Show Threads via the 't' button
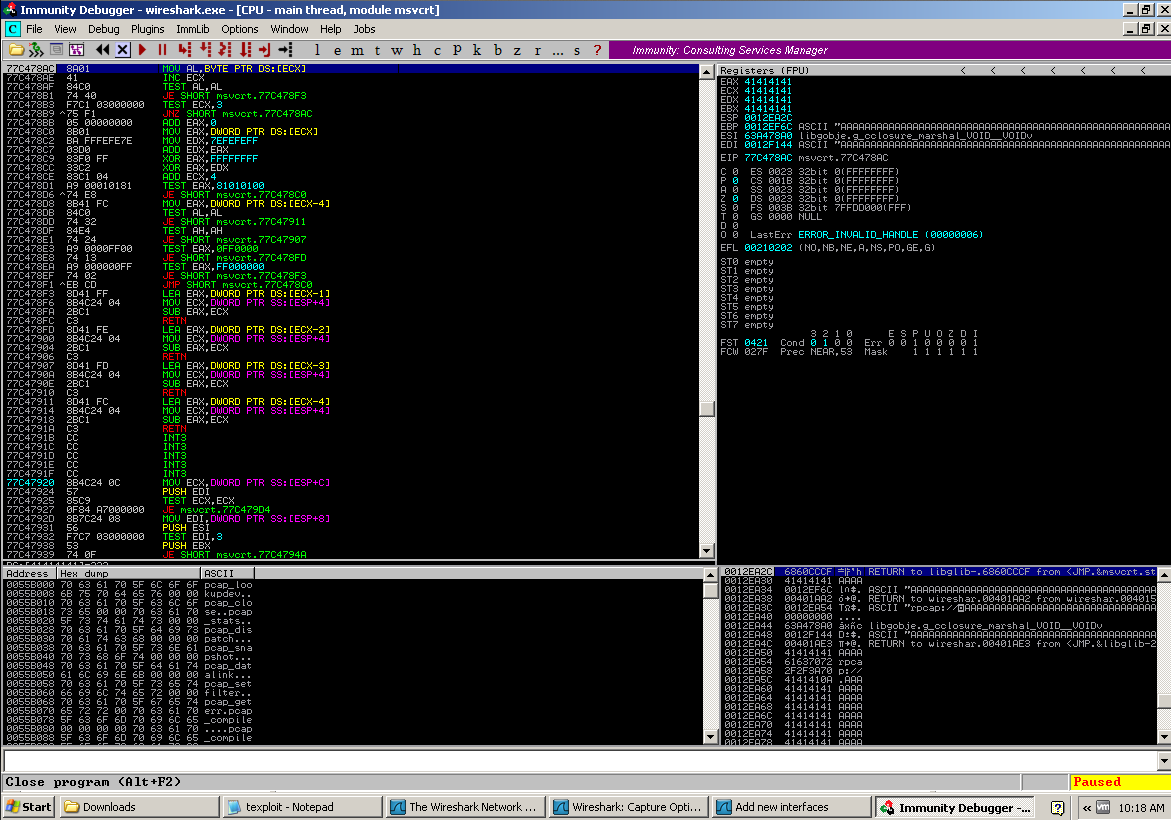The height and width of the screenshot is (820, 1171). point(377,50)
